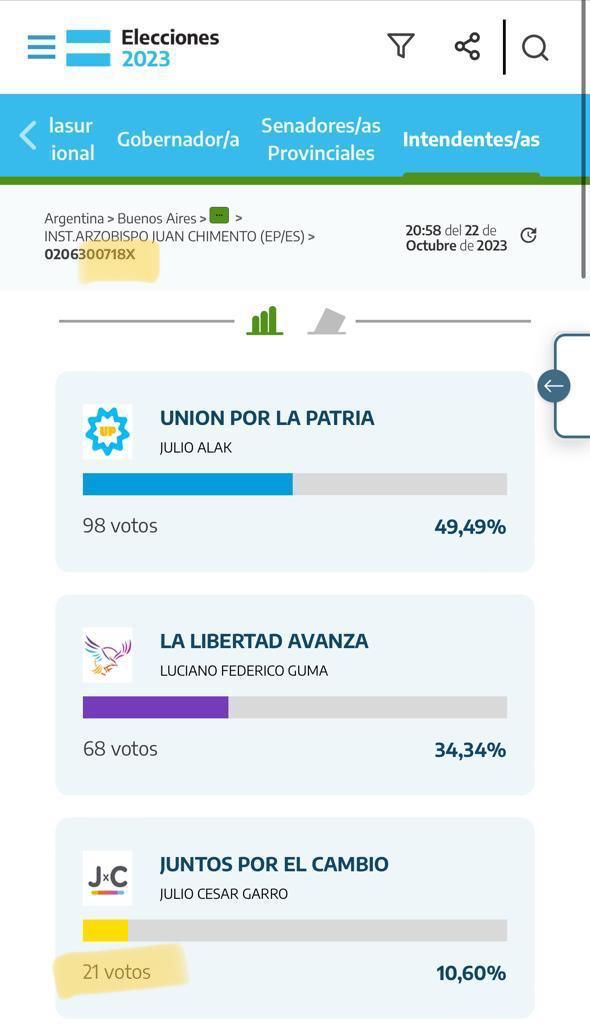
Task: Open INST.ARZOBISPO JUAN CHIMENTO breadcrumb
Action: (x=174, y=236)
